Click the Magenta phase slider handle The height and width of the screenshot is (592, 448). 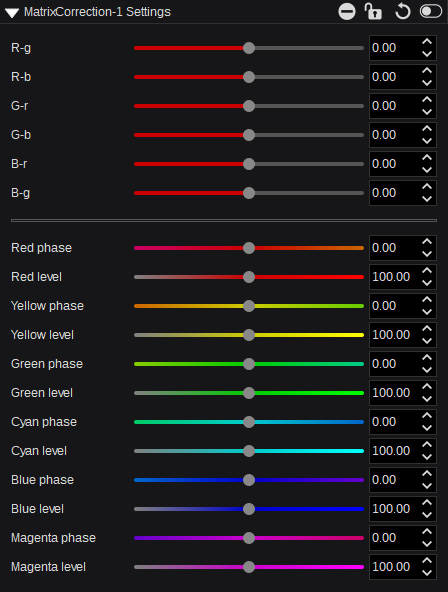(x=249, y=538)
